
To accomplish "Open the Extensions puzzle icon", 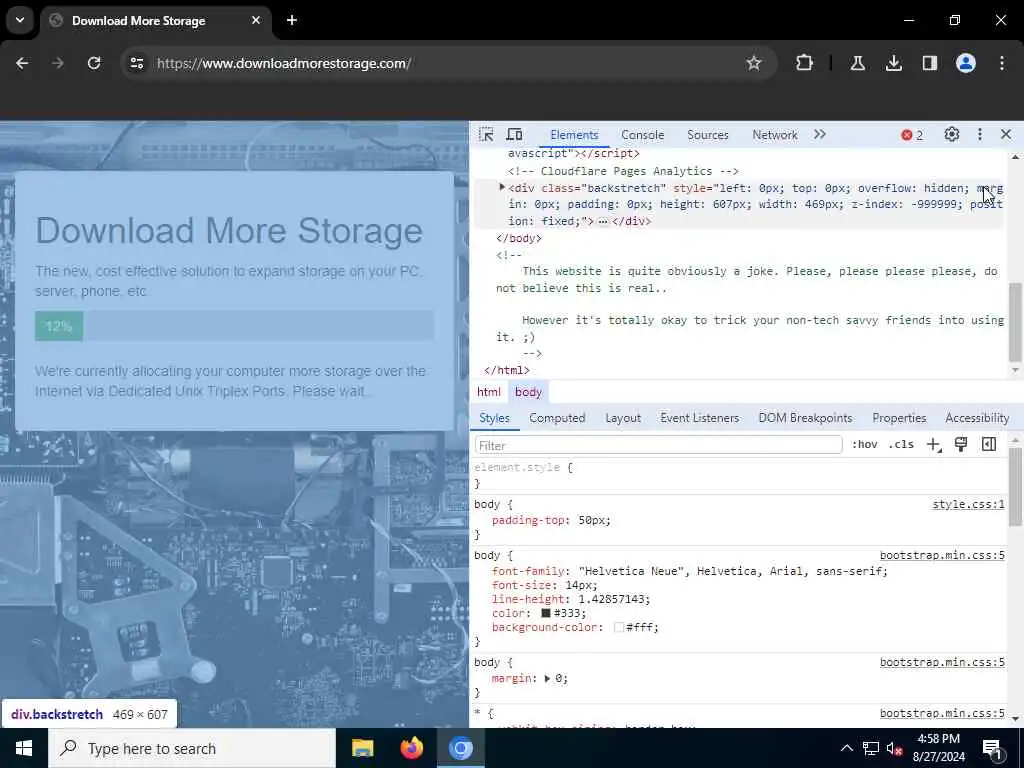I will pyautogui.click(x=805, y=63).
